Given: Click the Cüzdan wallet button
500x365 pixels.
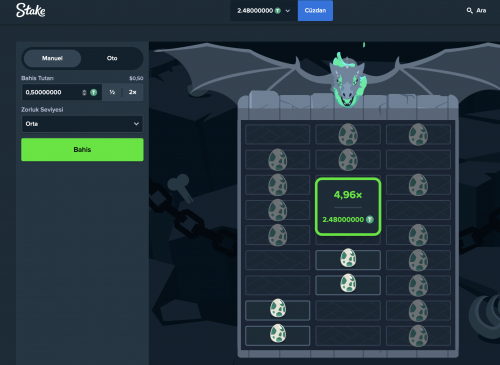Looking at the screenshot, I should point(315,11).
